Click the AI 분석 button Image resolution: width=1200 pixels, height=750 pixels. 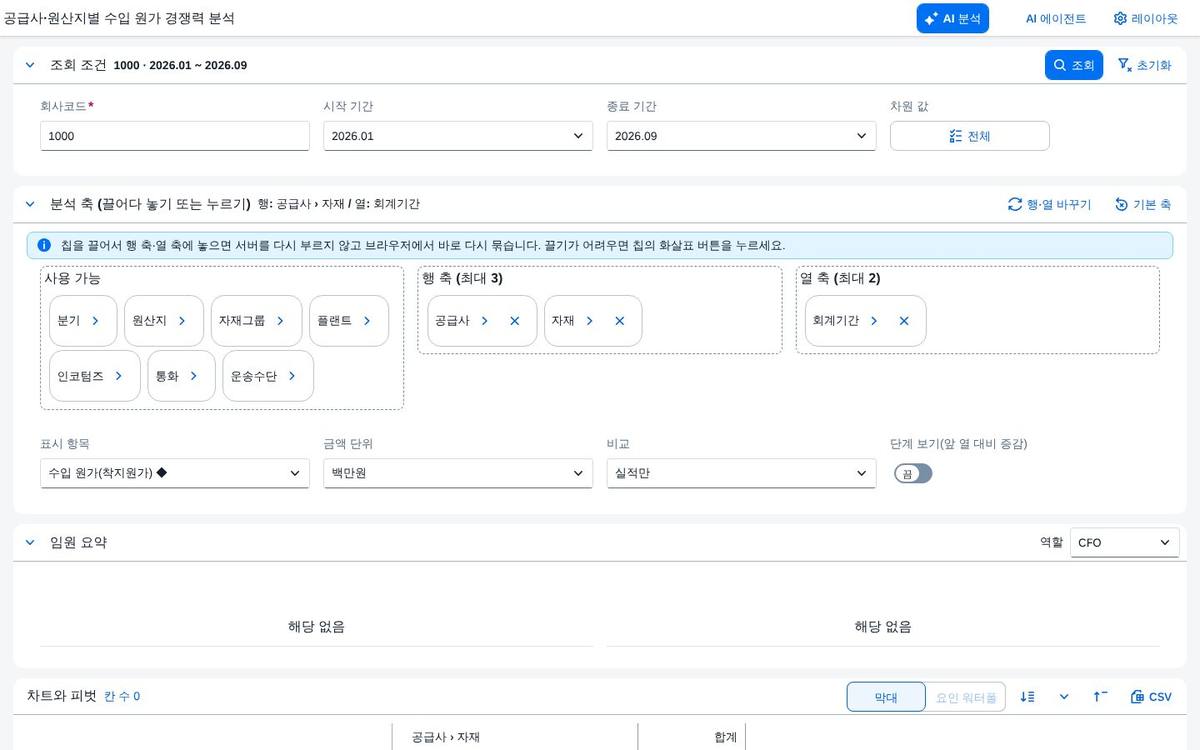(x=952, y=18)
